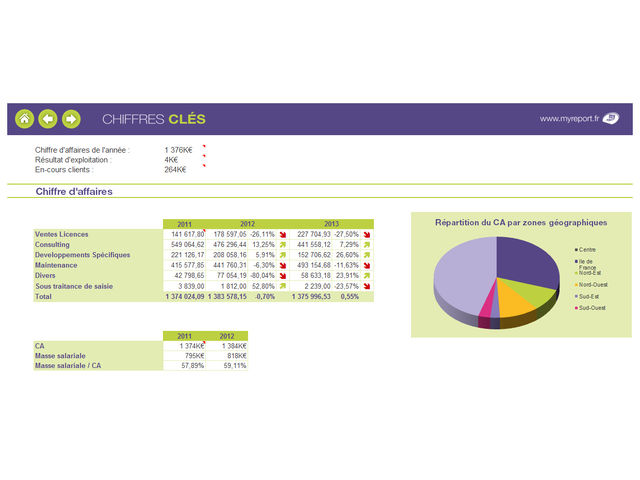Screen dimensions: 640x480
Task: Click the red down arrow for Maintenance 2012
Action: tap(282, 266)
